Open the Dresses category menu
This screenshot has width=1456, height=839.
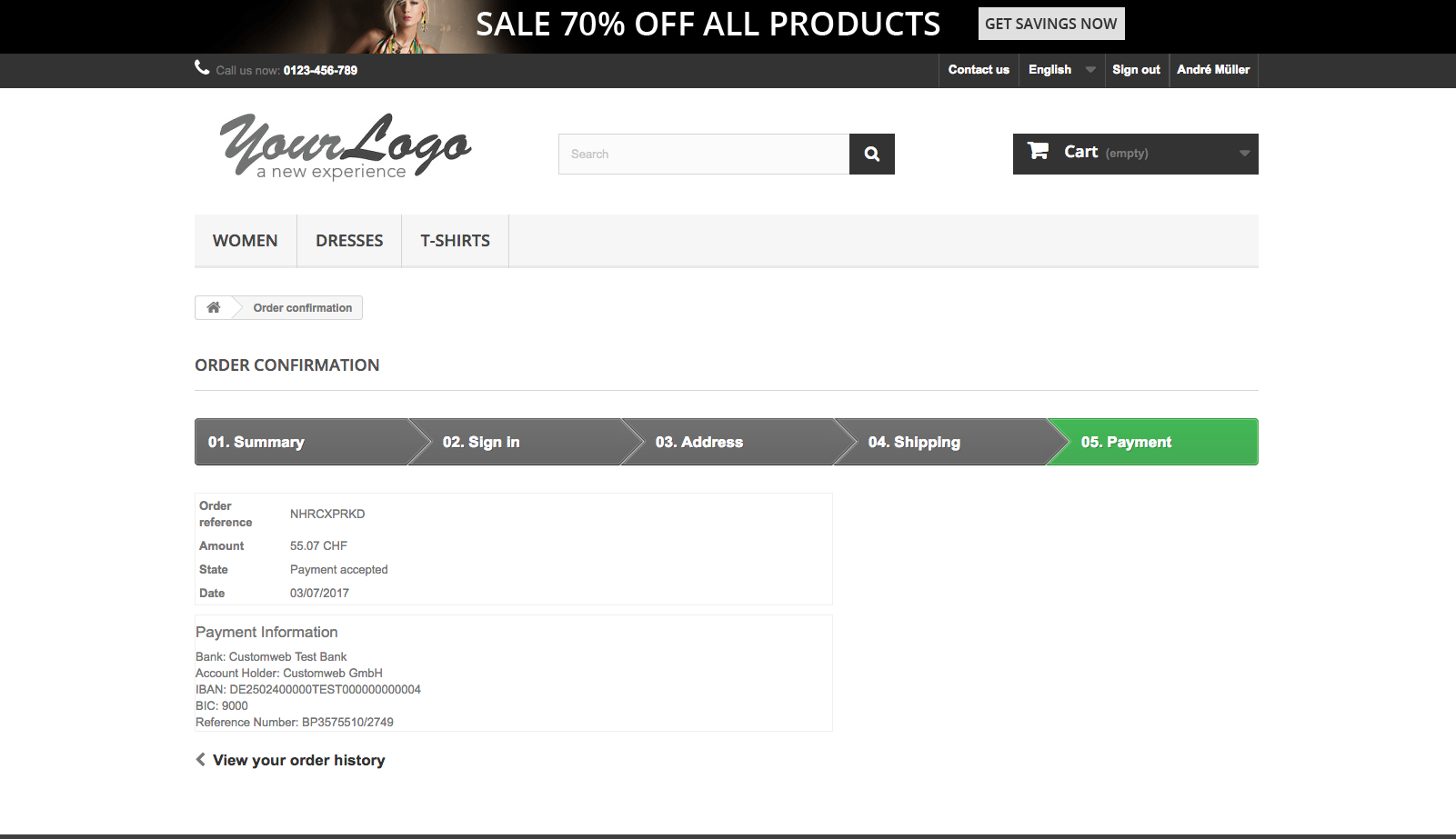point(349,241)
